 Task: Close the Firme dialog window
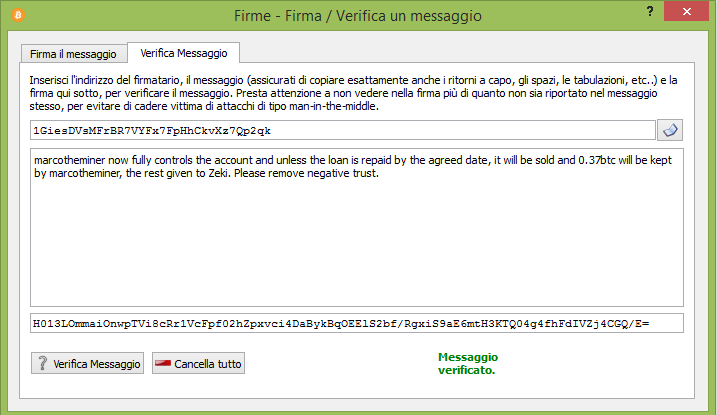point(686,11)
